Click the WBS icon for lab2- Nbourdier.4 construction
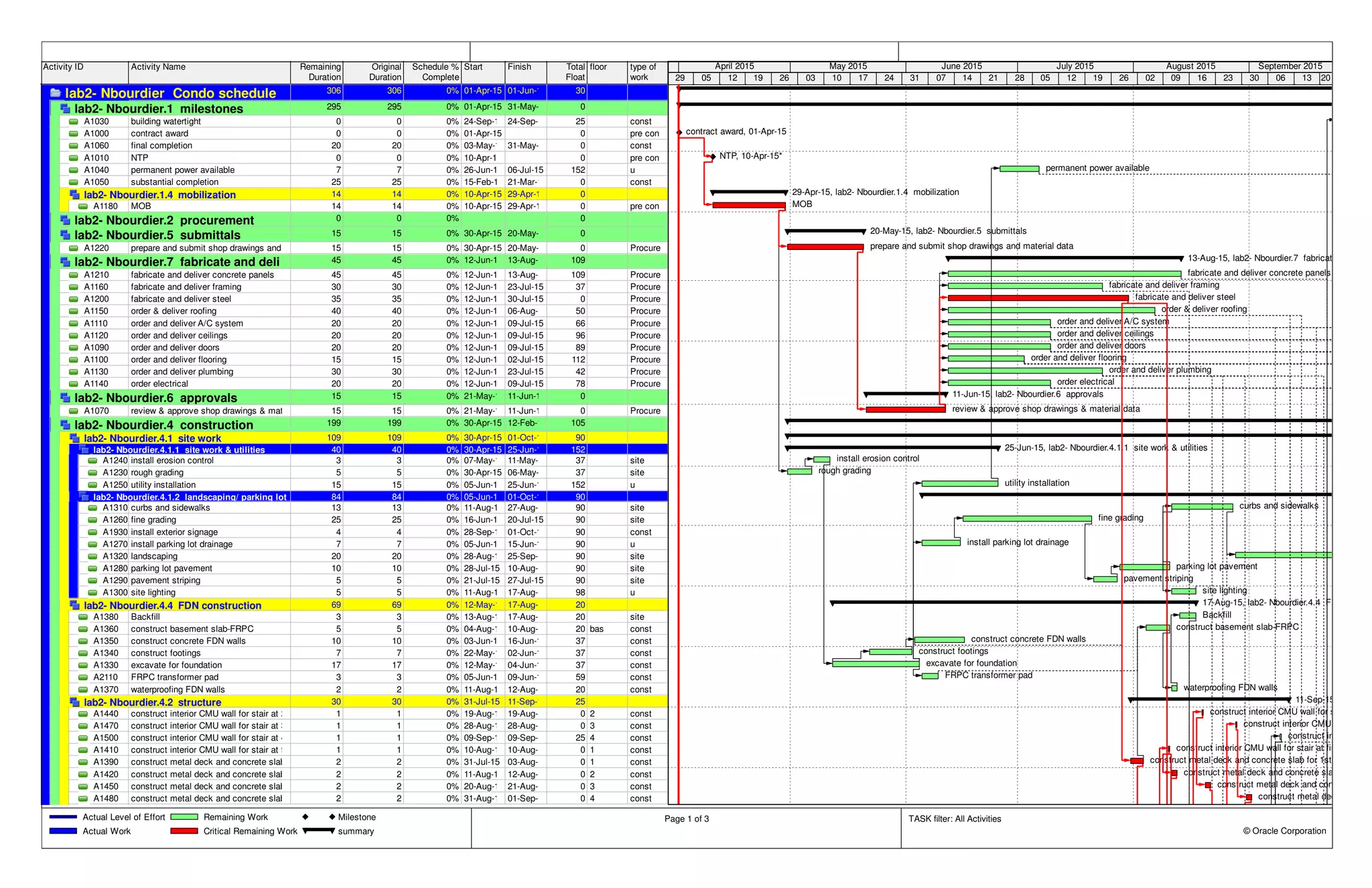 [x=66, y=425]
